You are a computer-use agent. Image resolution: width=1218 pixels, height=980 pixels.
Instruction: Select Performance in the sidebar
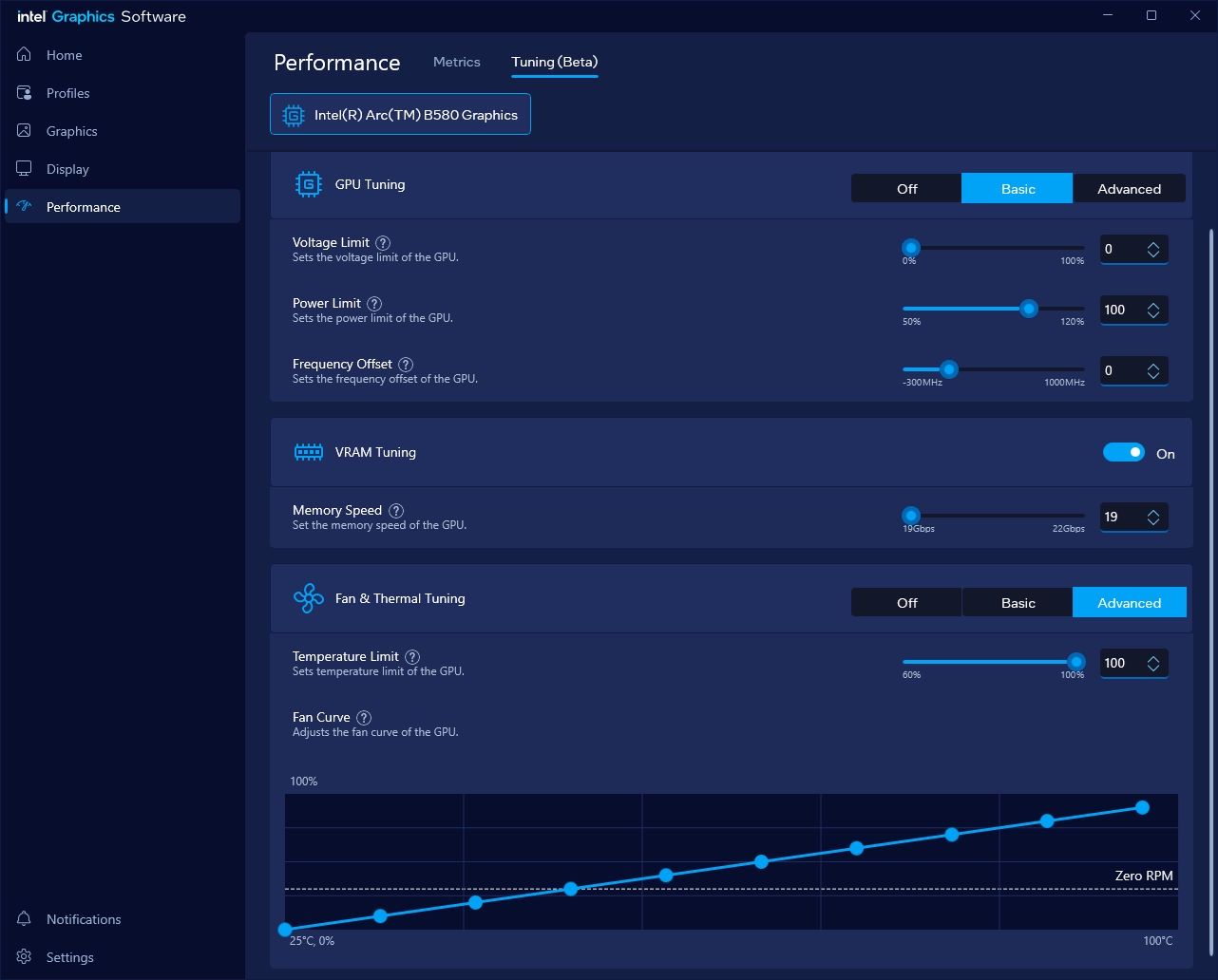point(122,207)
